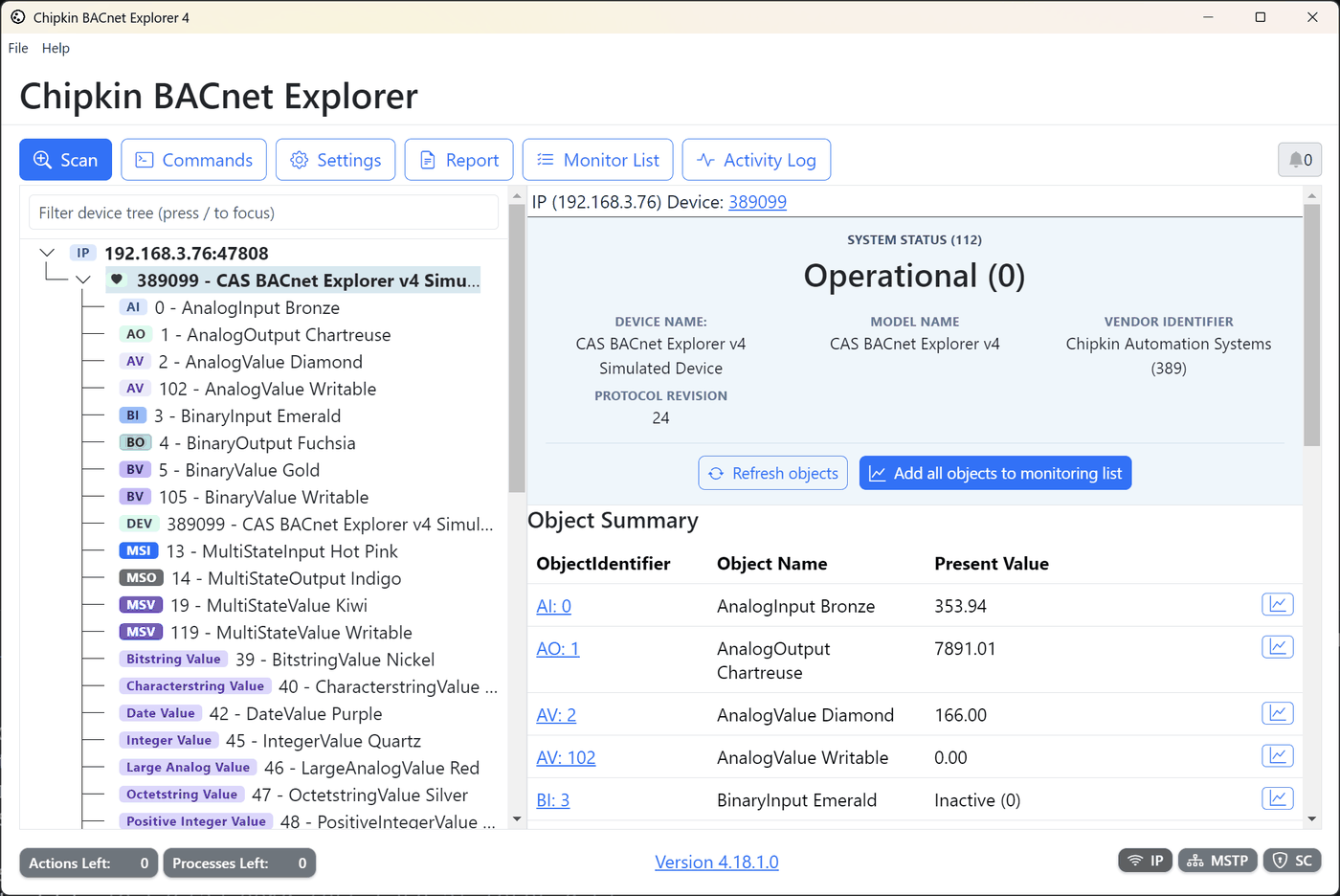
Task: Click the MSI badge of MultiStateInput Hot Pink
Action: tap(139, 550)
